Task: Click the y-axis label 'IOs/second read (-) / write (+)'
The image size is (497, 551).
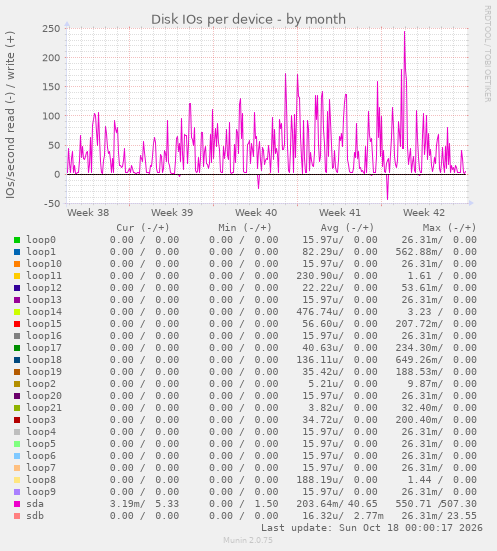Action: click(10, 115)
